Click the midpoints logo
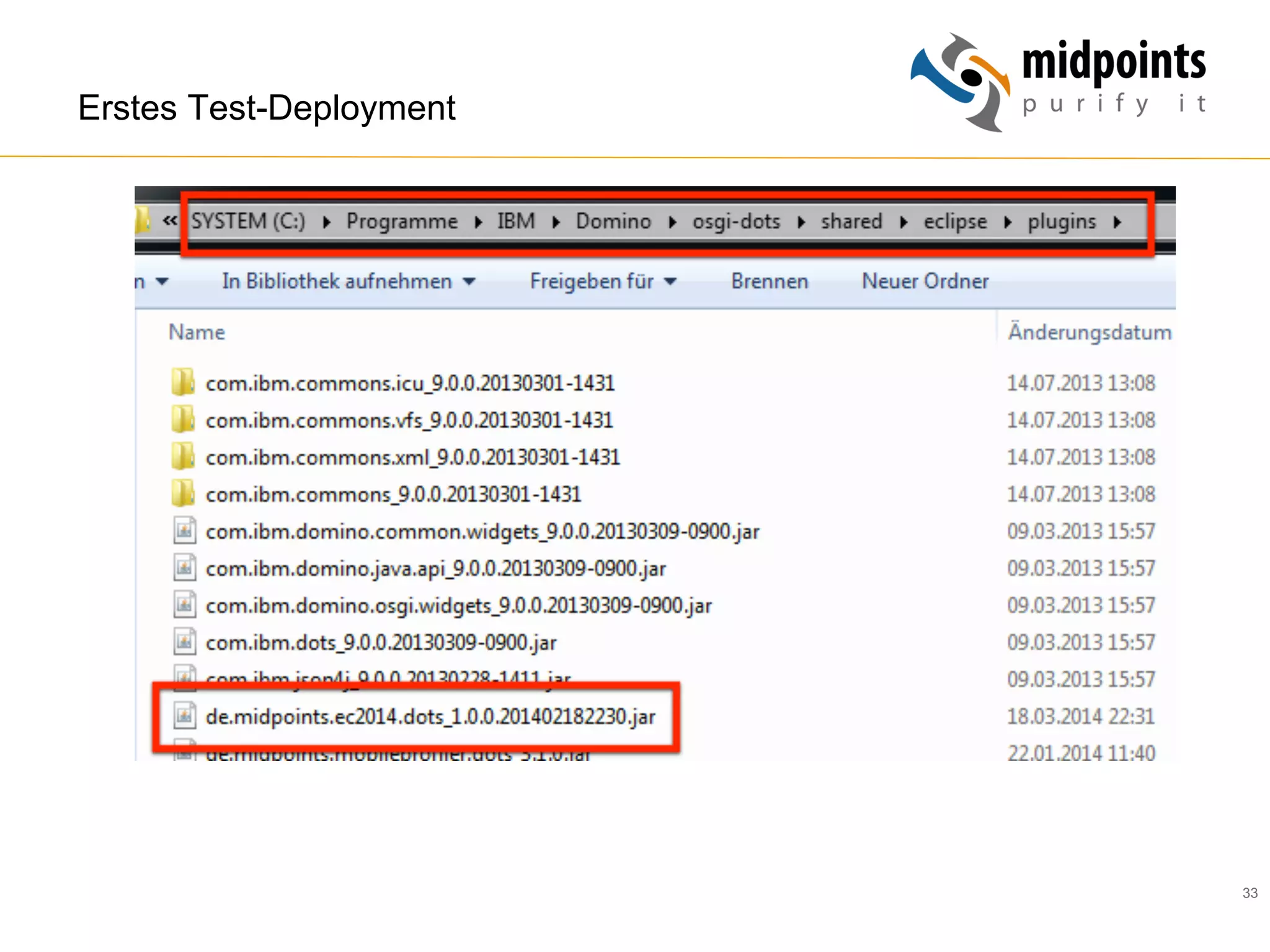Viewport: 1270px width, 952px height. click(x=1058, y=82)
